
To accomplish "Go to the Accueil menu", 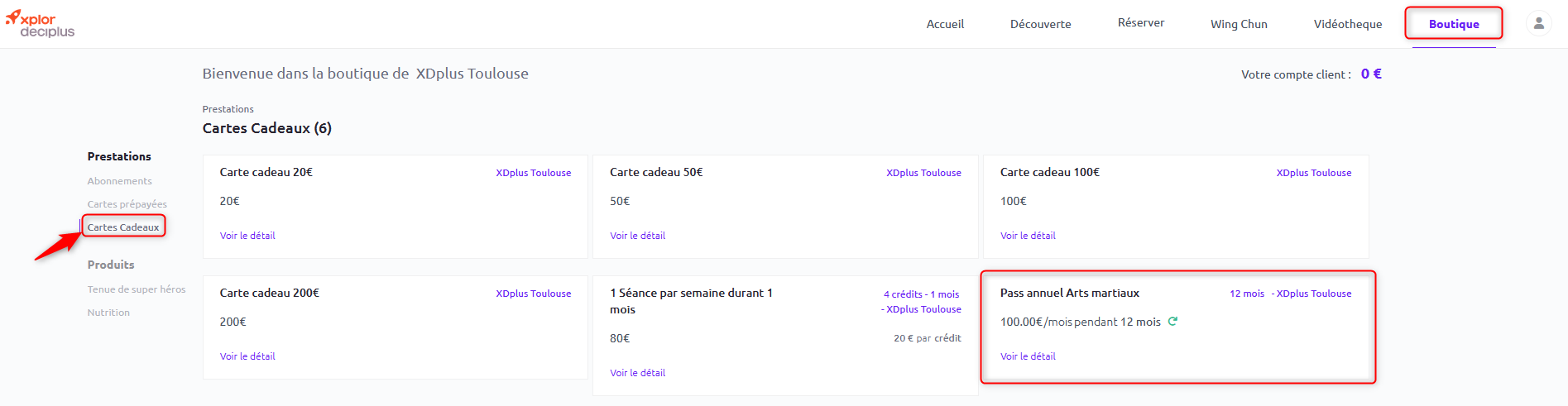I will tap(945, 24).
